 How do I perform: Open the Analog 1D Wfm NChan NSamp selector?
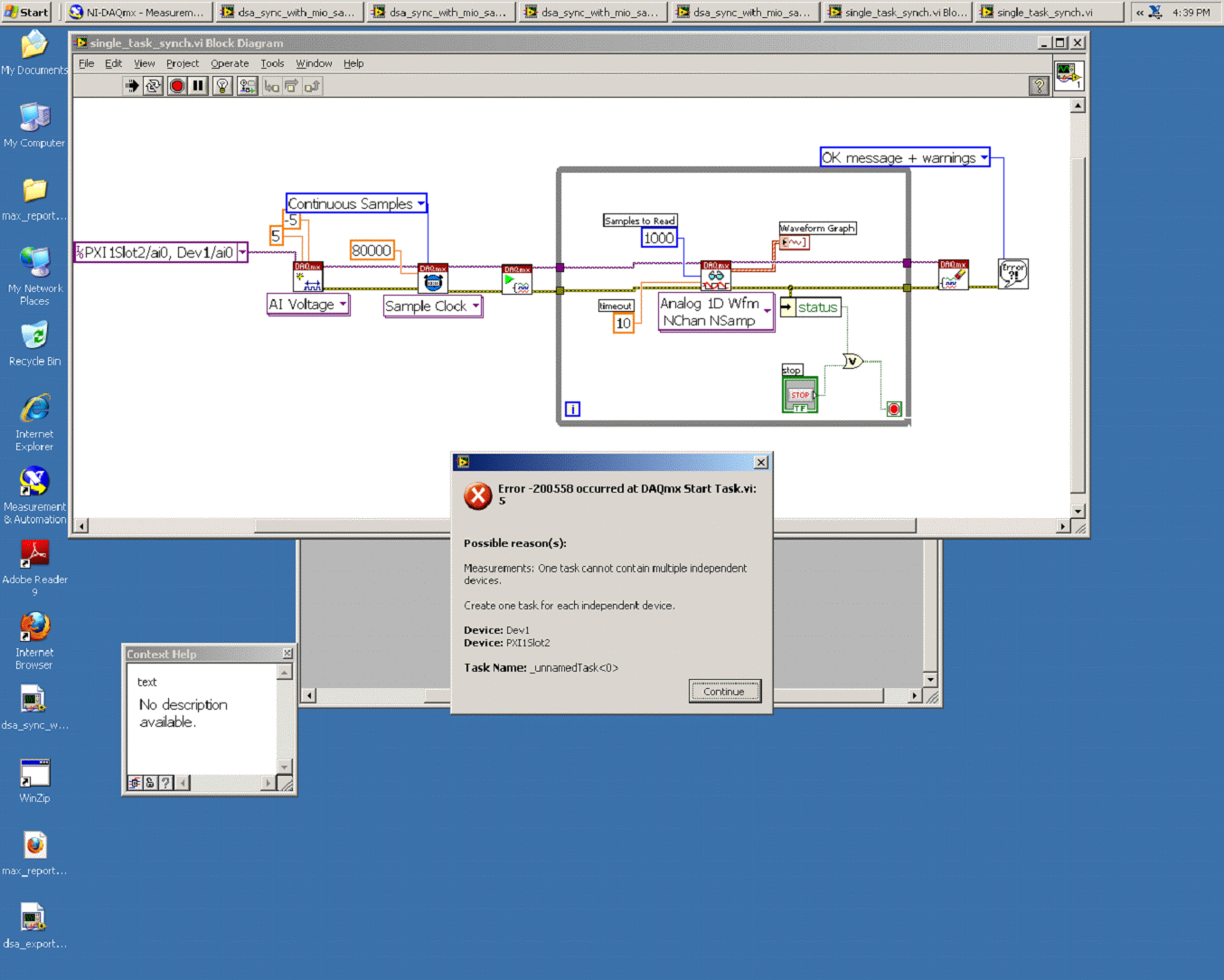[x=767, y=312]
